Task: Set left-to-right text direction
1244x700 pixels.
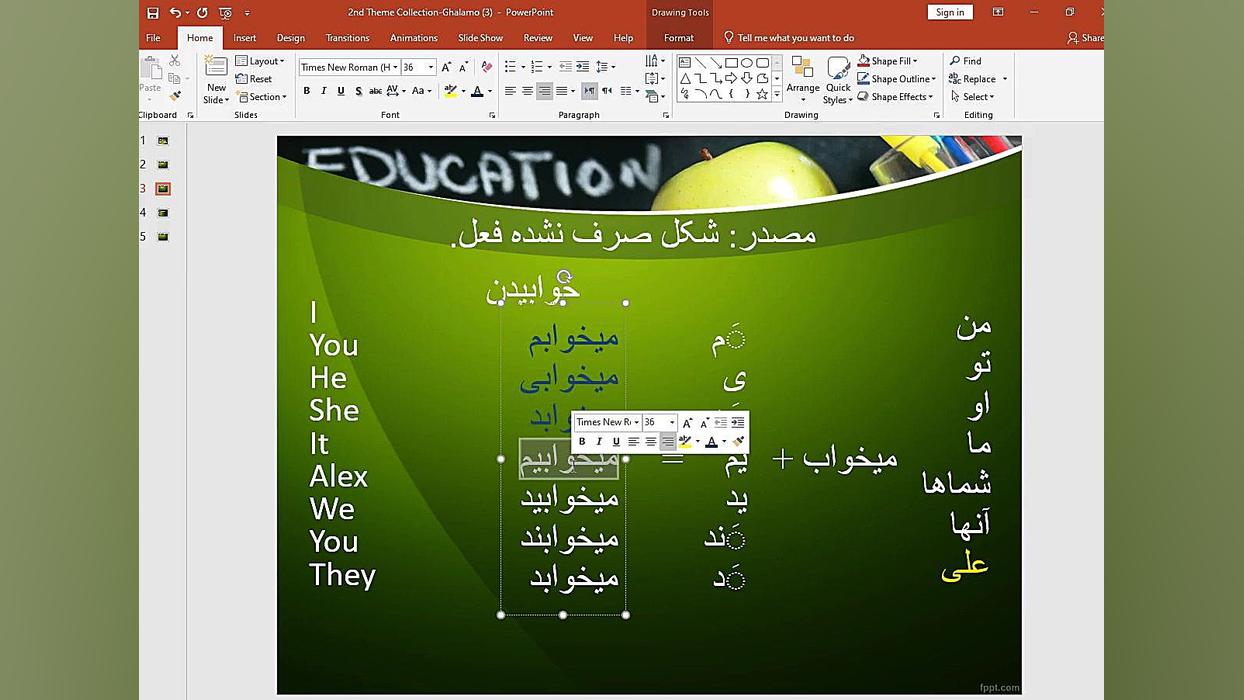Action: click(x=589, y=91)
